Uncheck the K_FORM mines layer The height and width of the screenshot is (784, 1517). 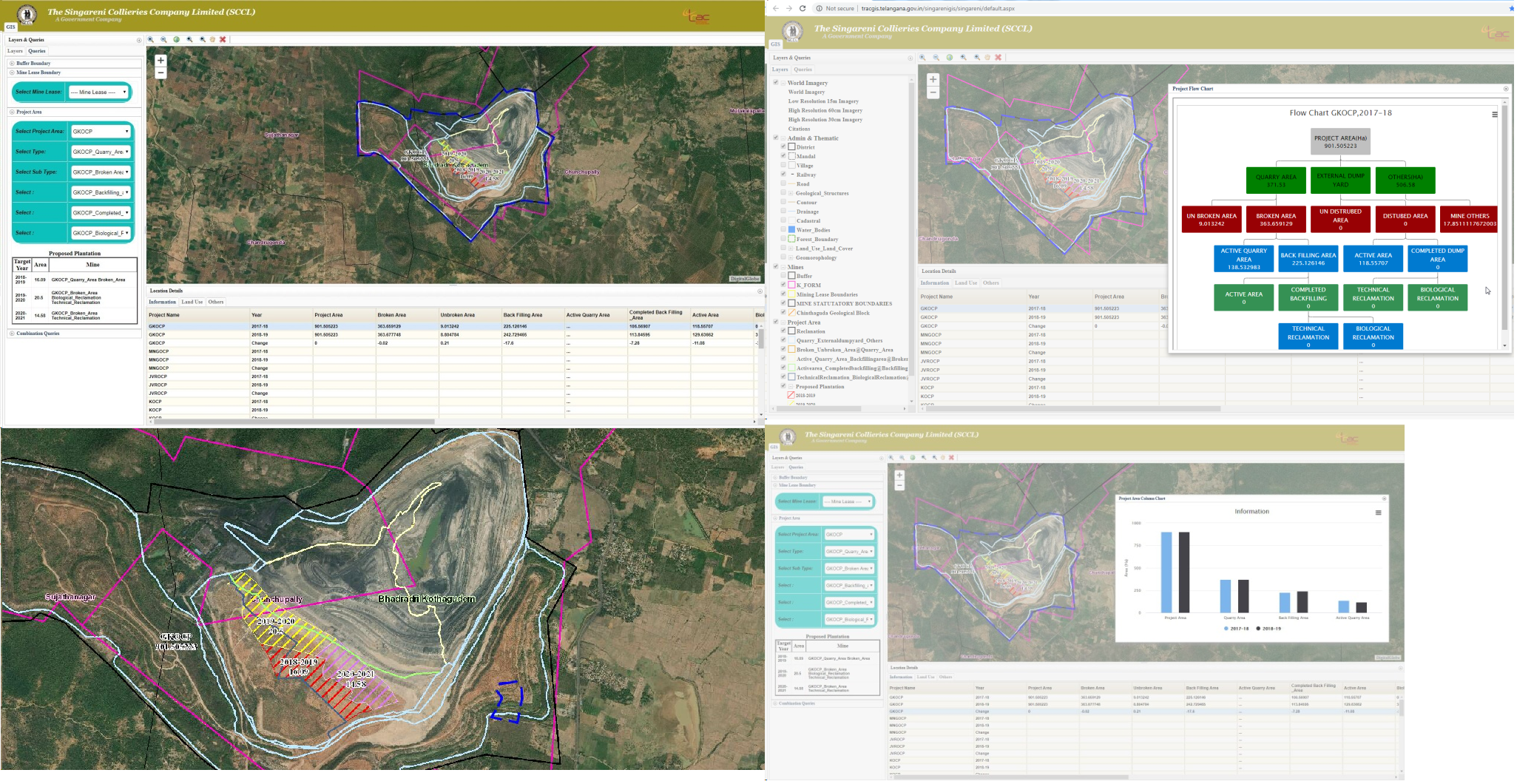(x=783, y=285)
